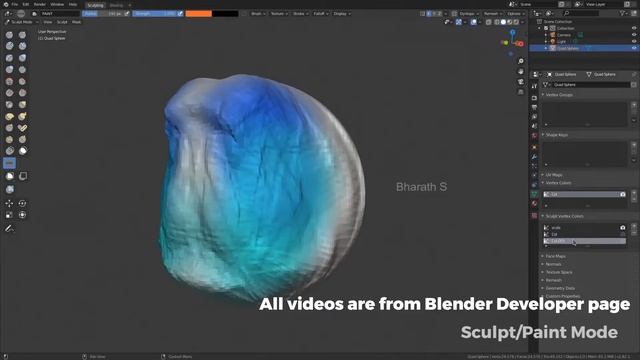Open the Options dropdown
Viewport: 640px width, 360px height.
pos(516,13)
